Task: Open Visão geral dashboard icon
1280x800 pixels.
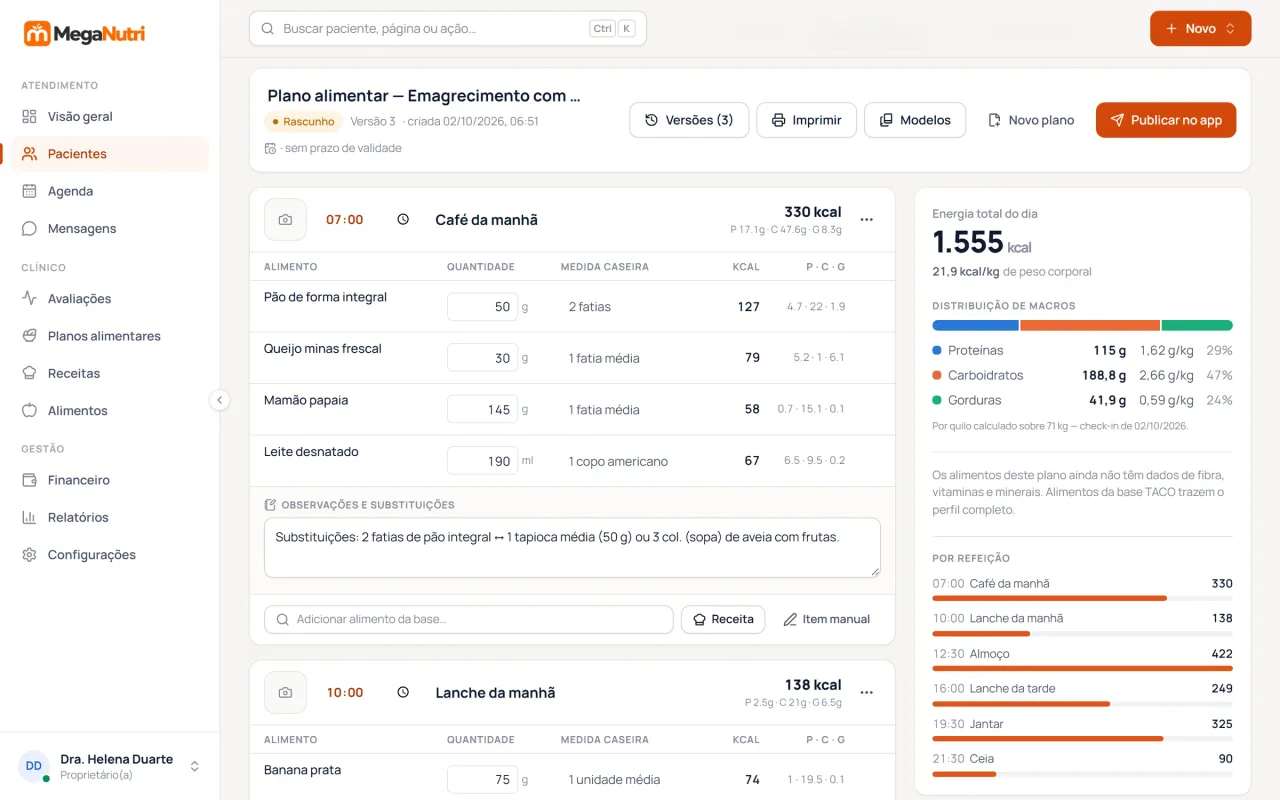Action: pyautogui.click(x=29, y=116)
